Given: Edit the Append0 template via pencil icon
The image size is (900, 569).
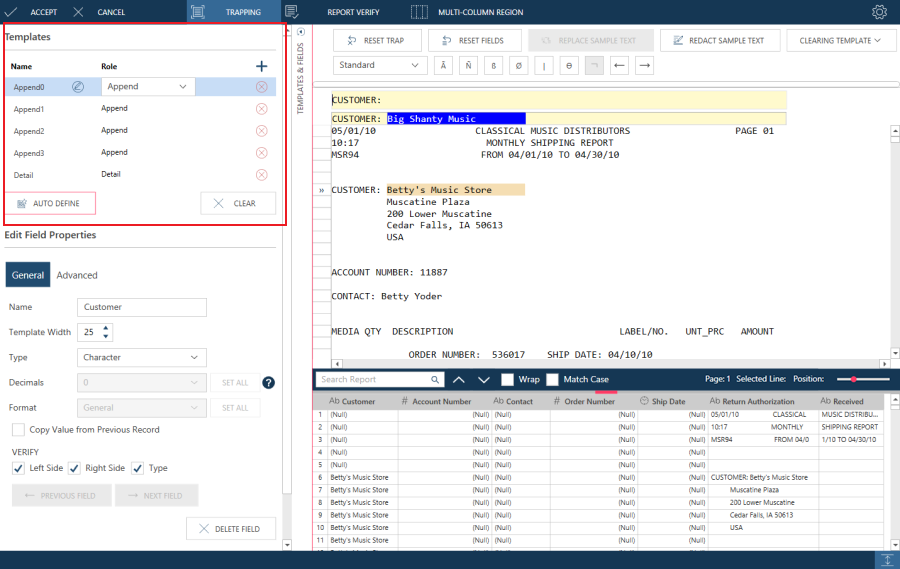Looking at the screenshot, I should tap(78, 87).
